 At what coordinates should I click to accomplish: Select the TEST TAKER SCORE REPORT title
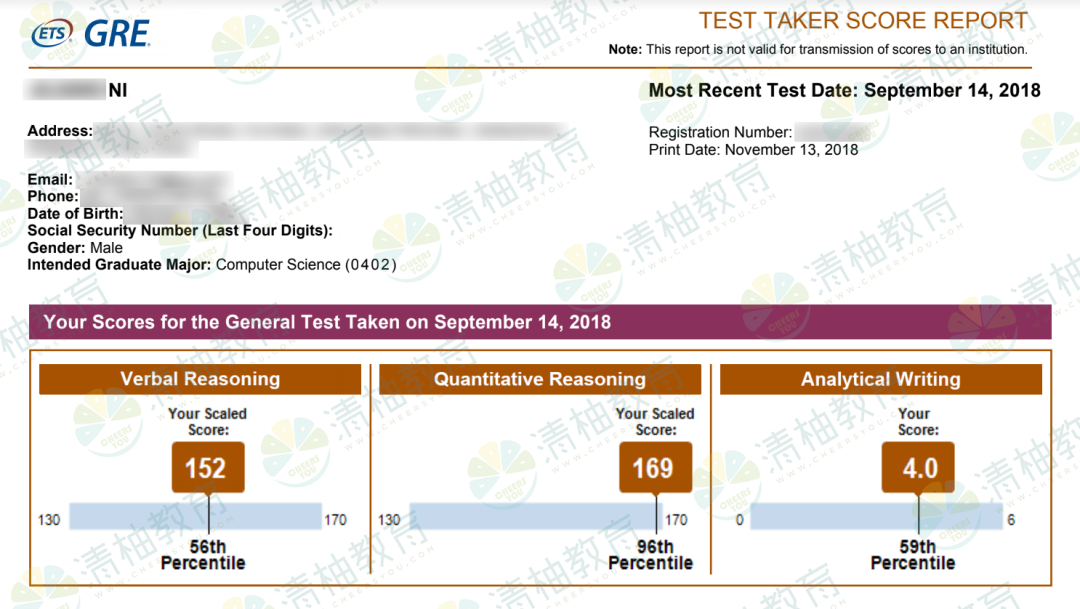click(863, 21)
